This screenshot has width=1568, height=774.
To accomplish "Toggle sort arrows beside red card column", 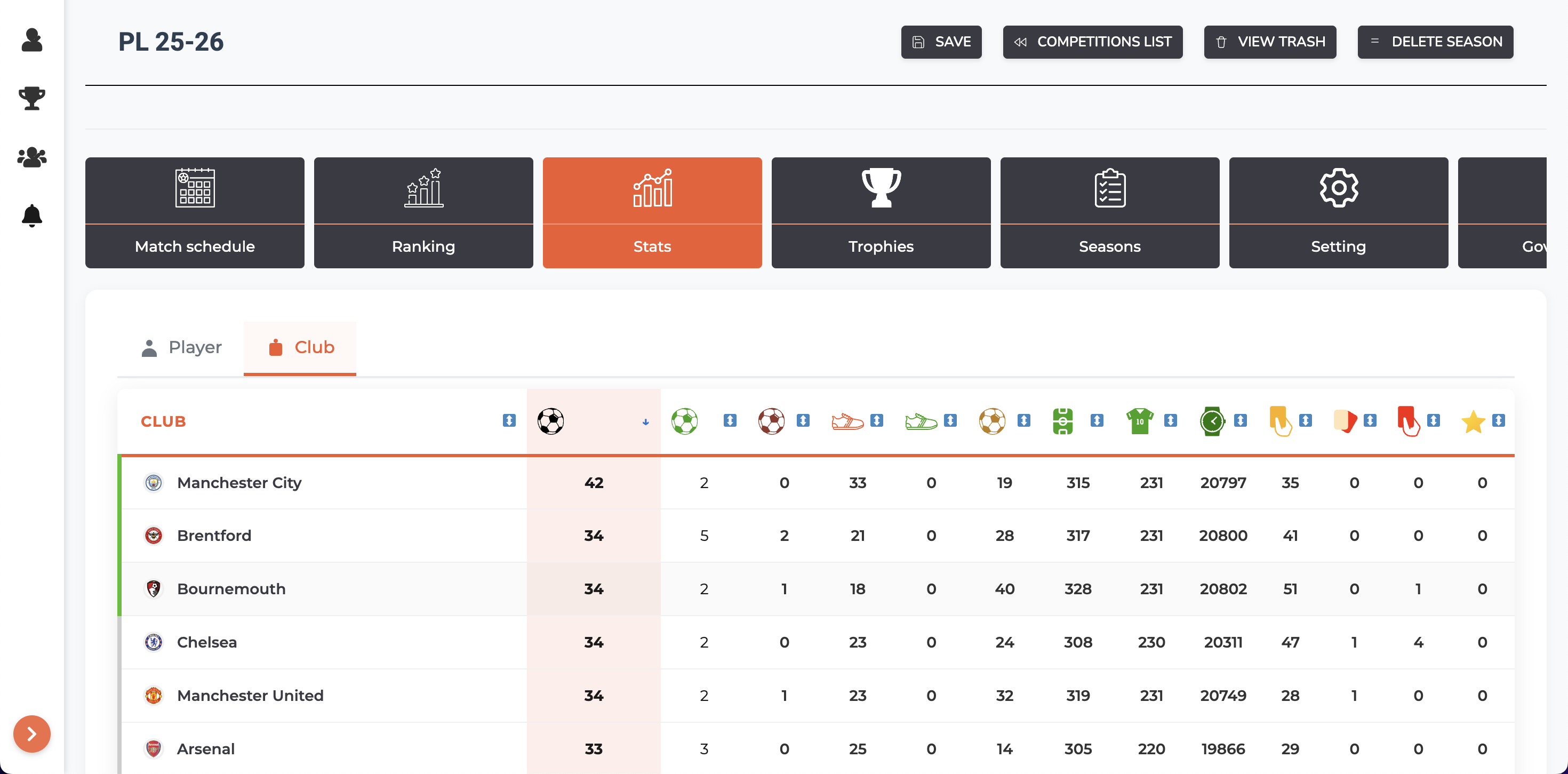I will [x=1434, y=421].
